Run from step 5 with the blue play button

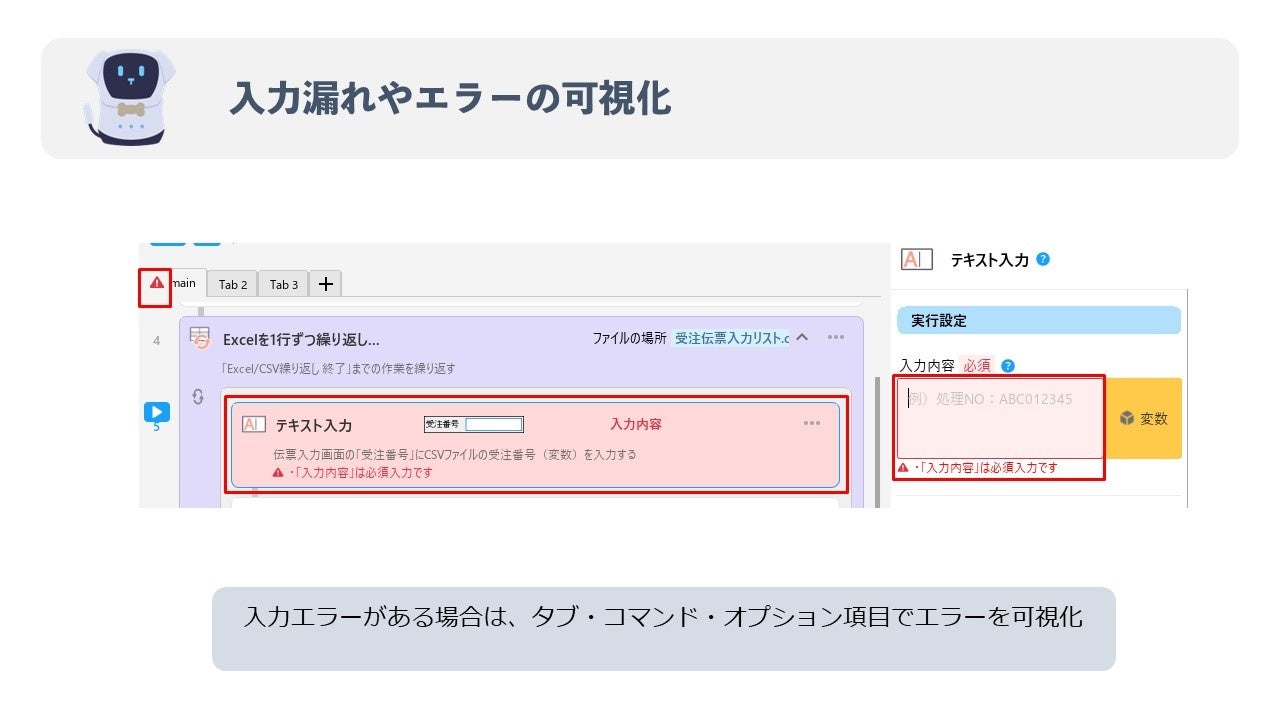coord(157,412)
